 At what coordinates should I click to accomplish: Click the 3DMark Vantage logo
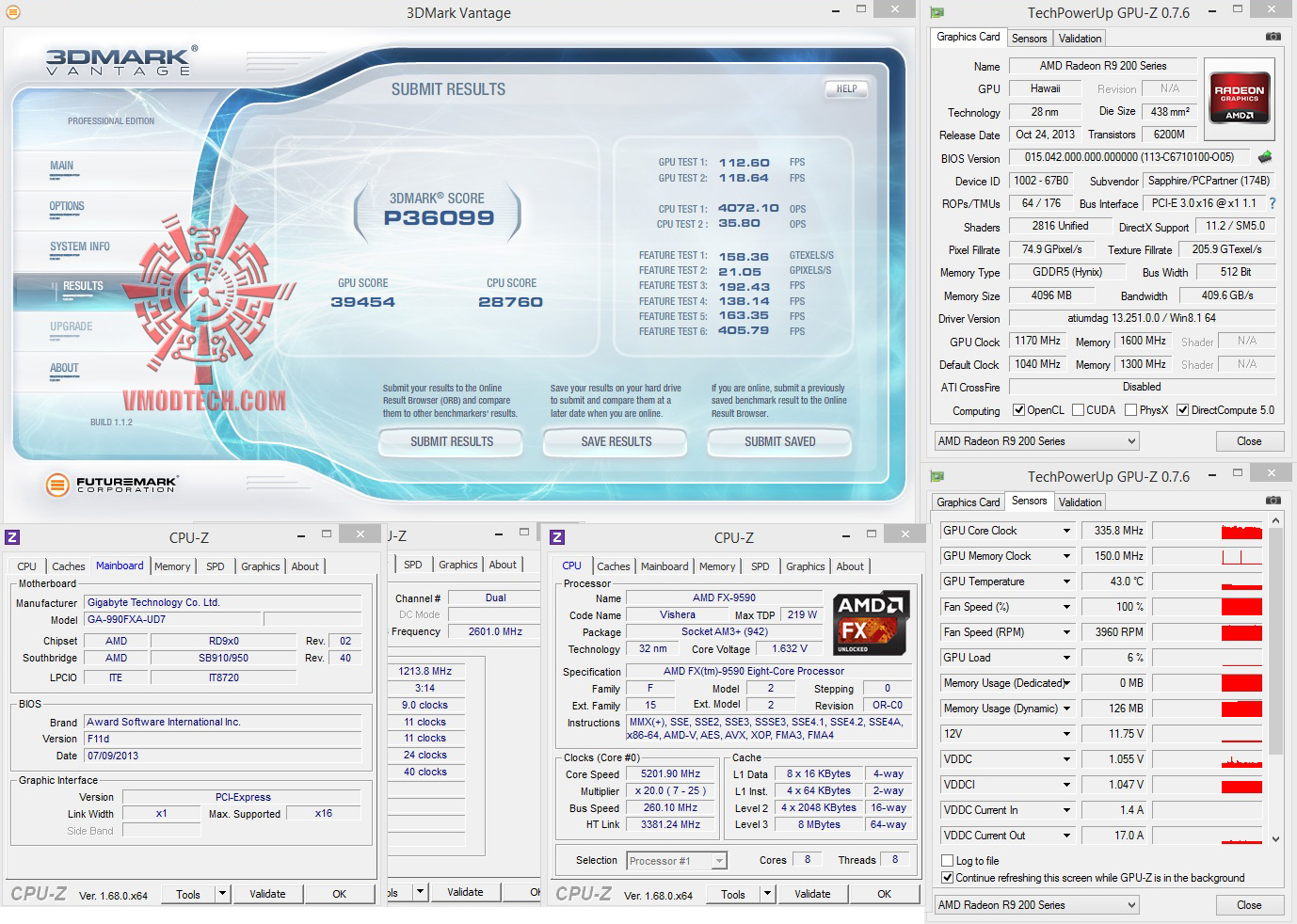tap(122, 59)
